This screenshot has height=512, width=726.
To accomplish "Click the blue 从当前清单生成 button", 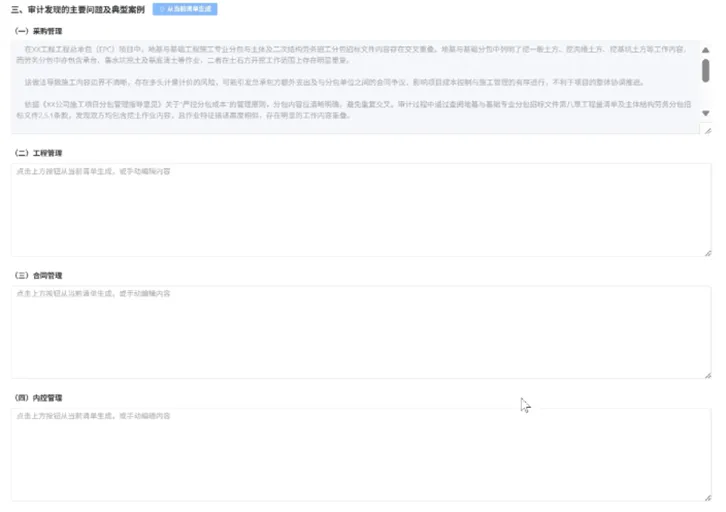I will [x=185, y=9].
